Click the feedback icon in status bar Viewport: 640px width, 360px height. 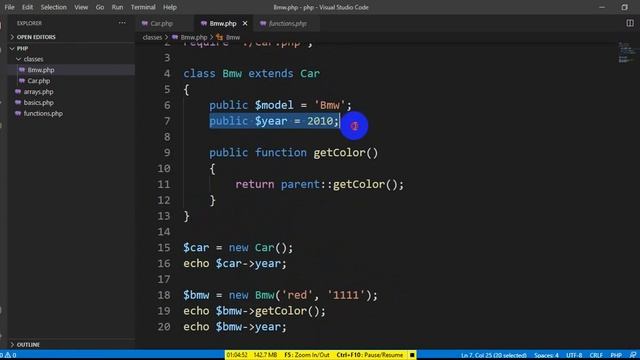click(633, 355)
